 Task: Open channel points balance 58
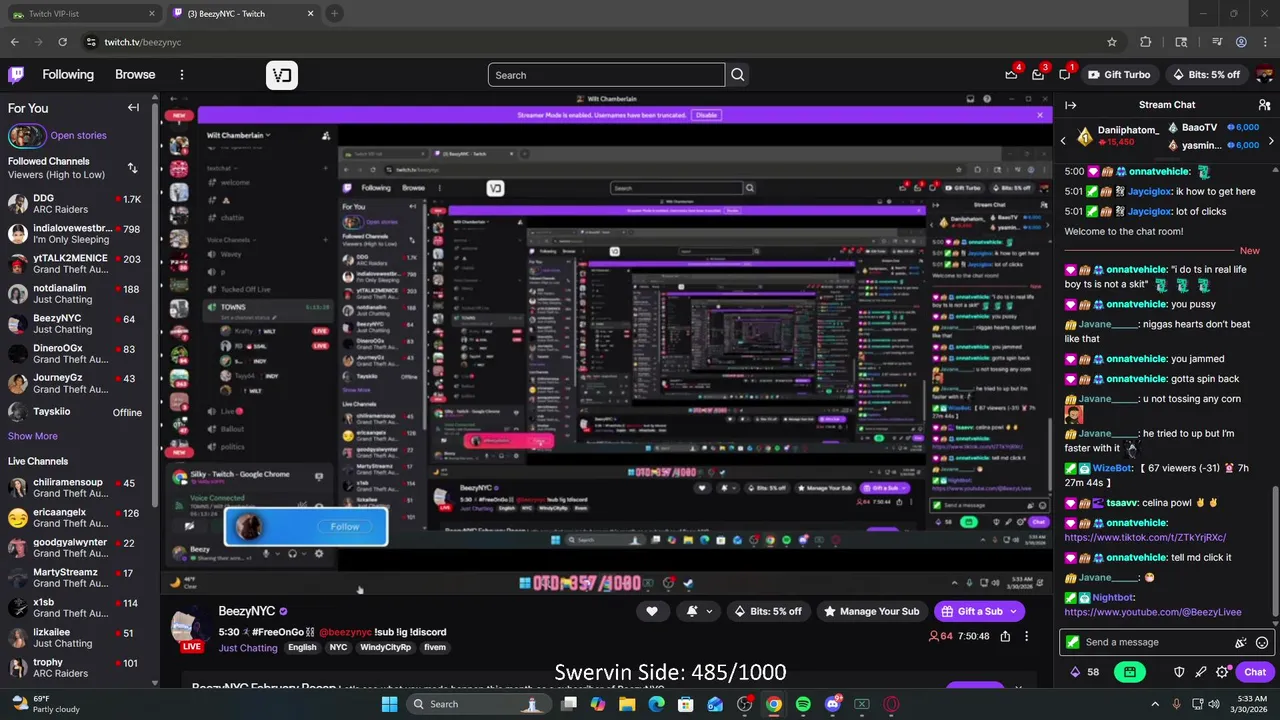coord(1086,672)
